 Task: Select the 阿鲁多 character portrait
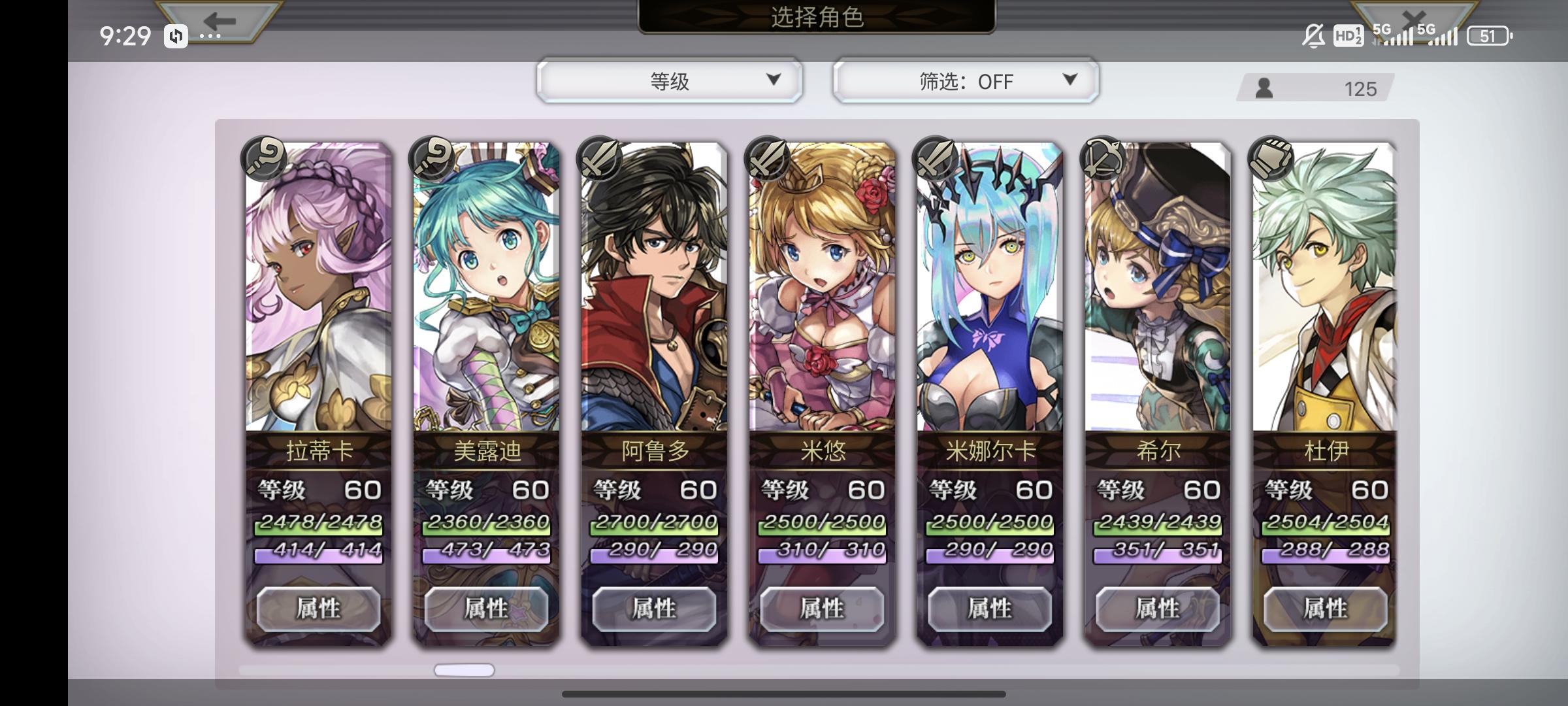[654, 288]
